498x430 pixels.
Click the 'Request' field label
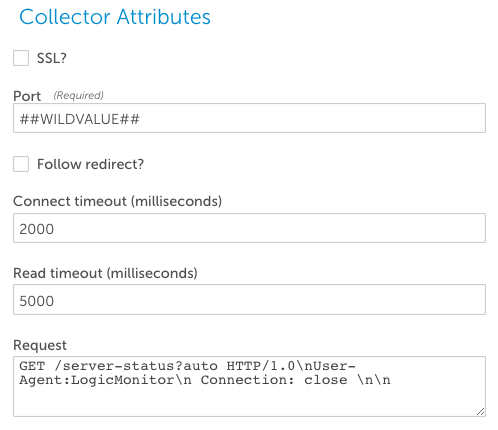click(x=40, y=345)
